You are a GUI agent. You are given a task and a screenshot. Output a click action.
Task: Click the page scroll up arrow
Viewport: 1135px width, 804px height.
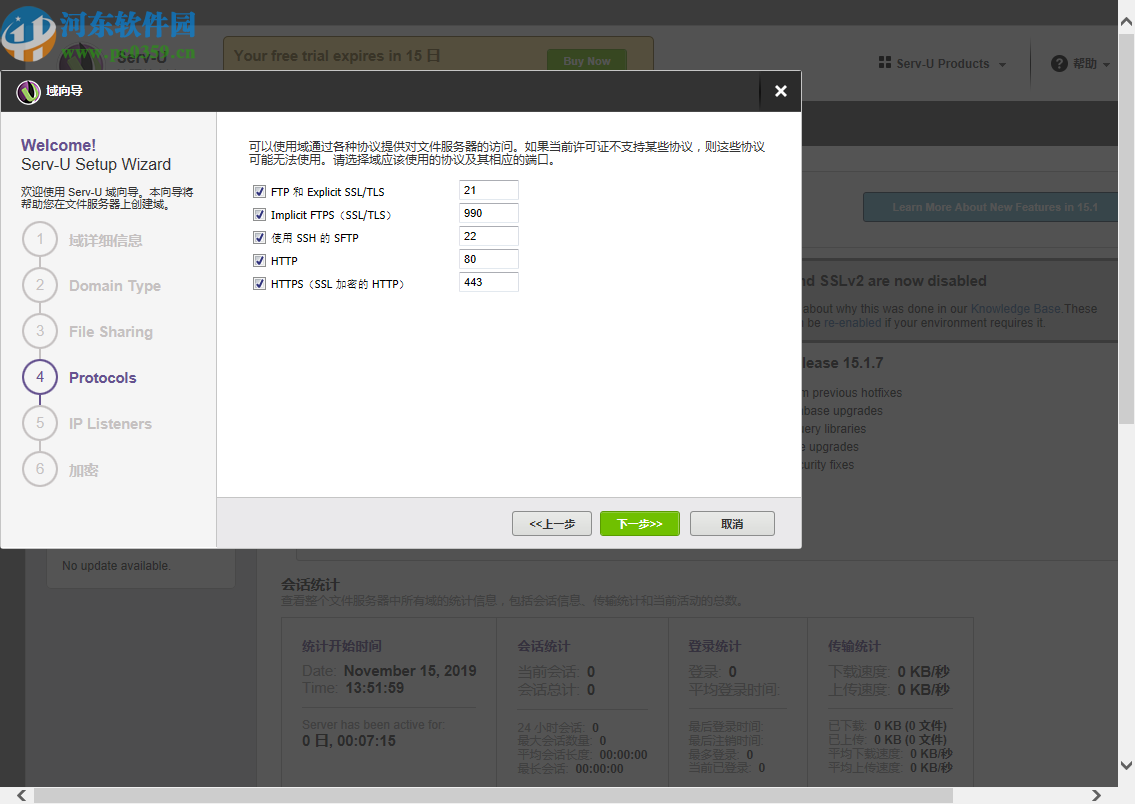(1126, 22)
